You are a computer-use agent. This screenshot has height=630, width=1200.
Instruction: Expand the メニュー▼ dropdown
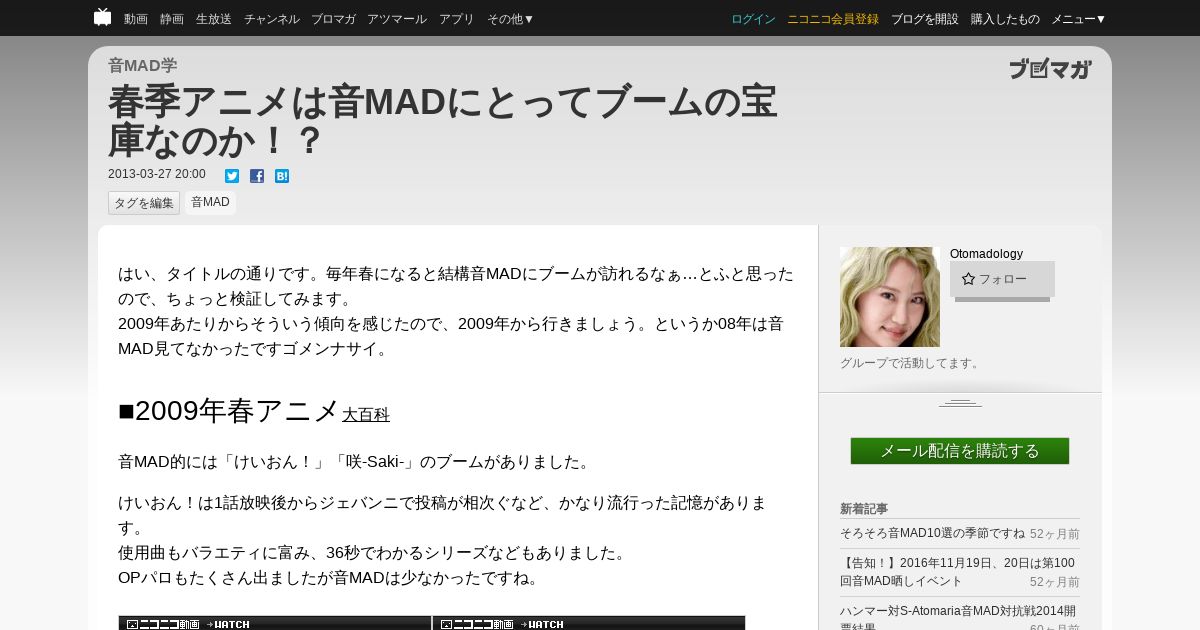[x=1079, y=19]
